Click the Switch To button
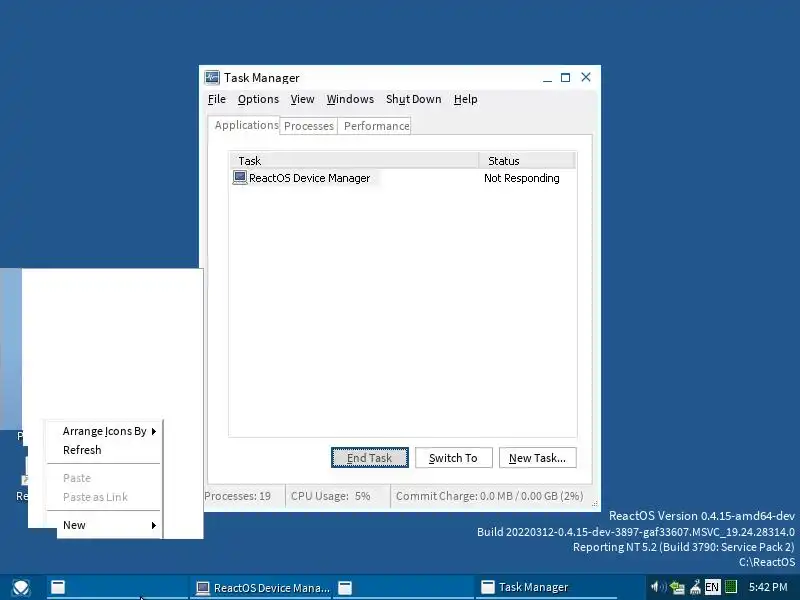Screen dimensions: 800x600 pyautogui.click(x=454, y=458)
